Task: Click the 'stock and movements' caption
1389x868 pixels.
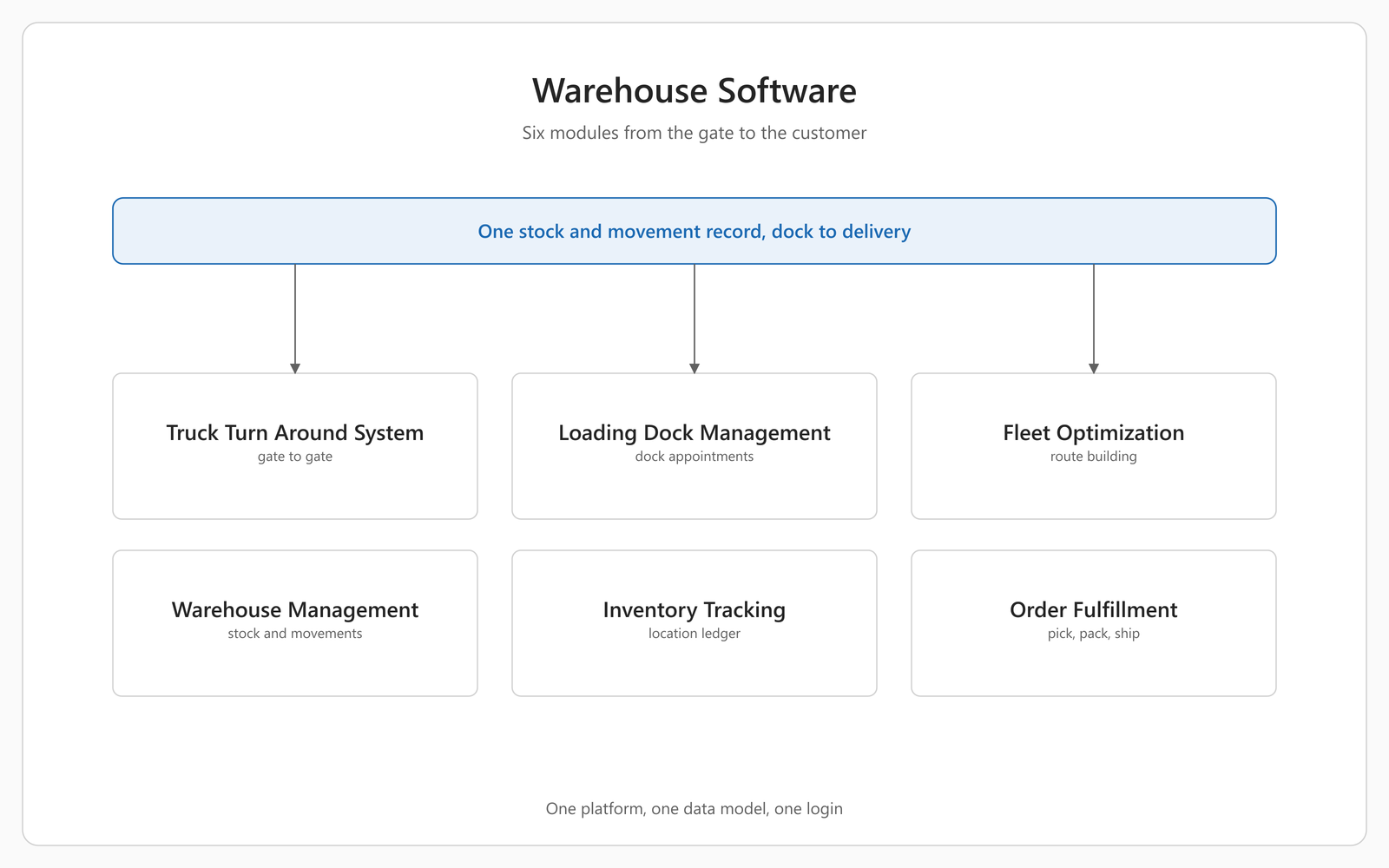Action: tap(295, 634)
